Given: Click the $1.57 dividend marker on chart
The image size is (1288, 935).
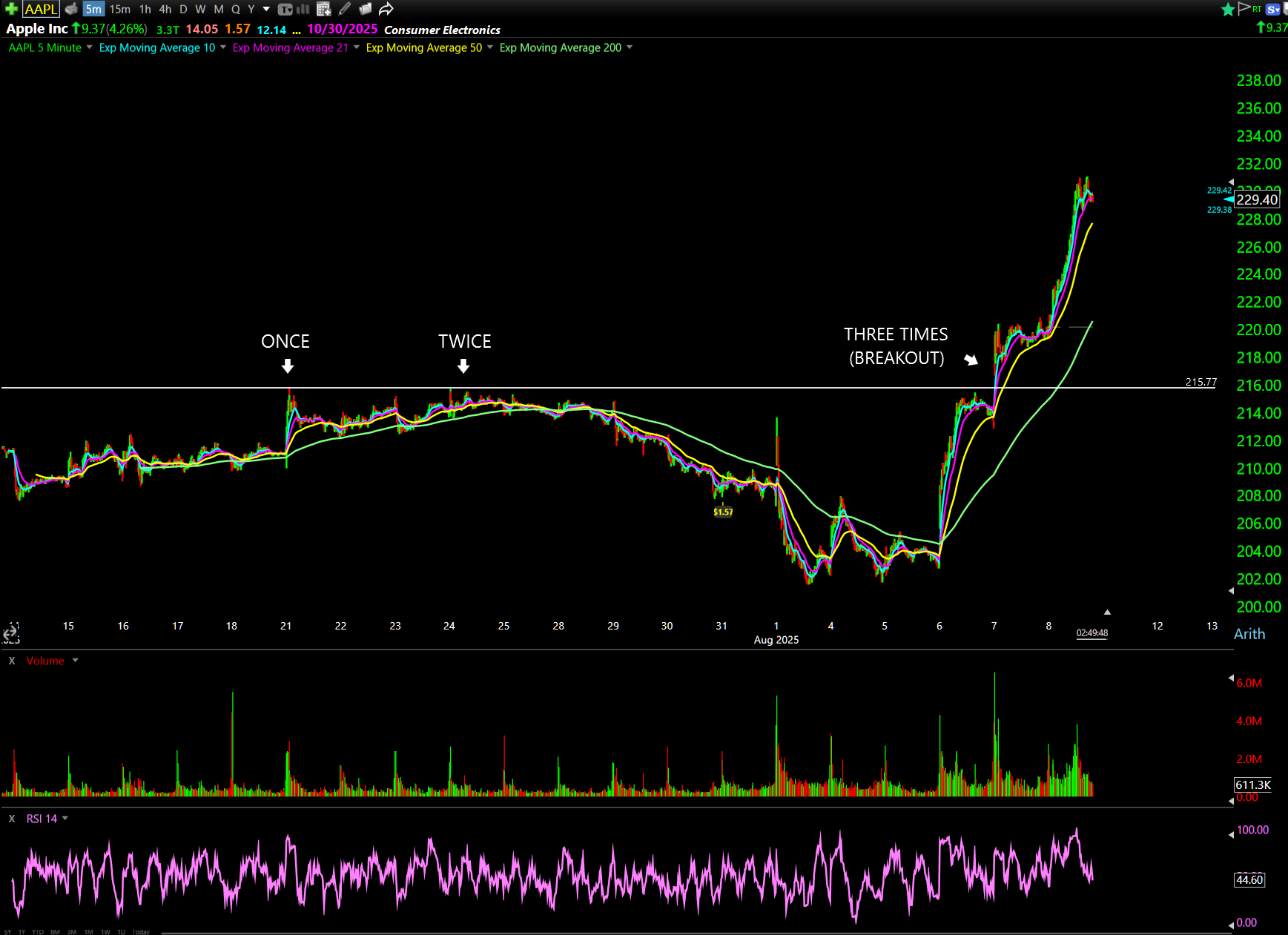Looking at the screenshot, I should [x=723, y=512].
